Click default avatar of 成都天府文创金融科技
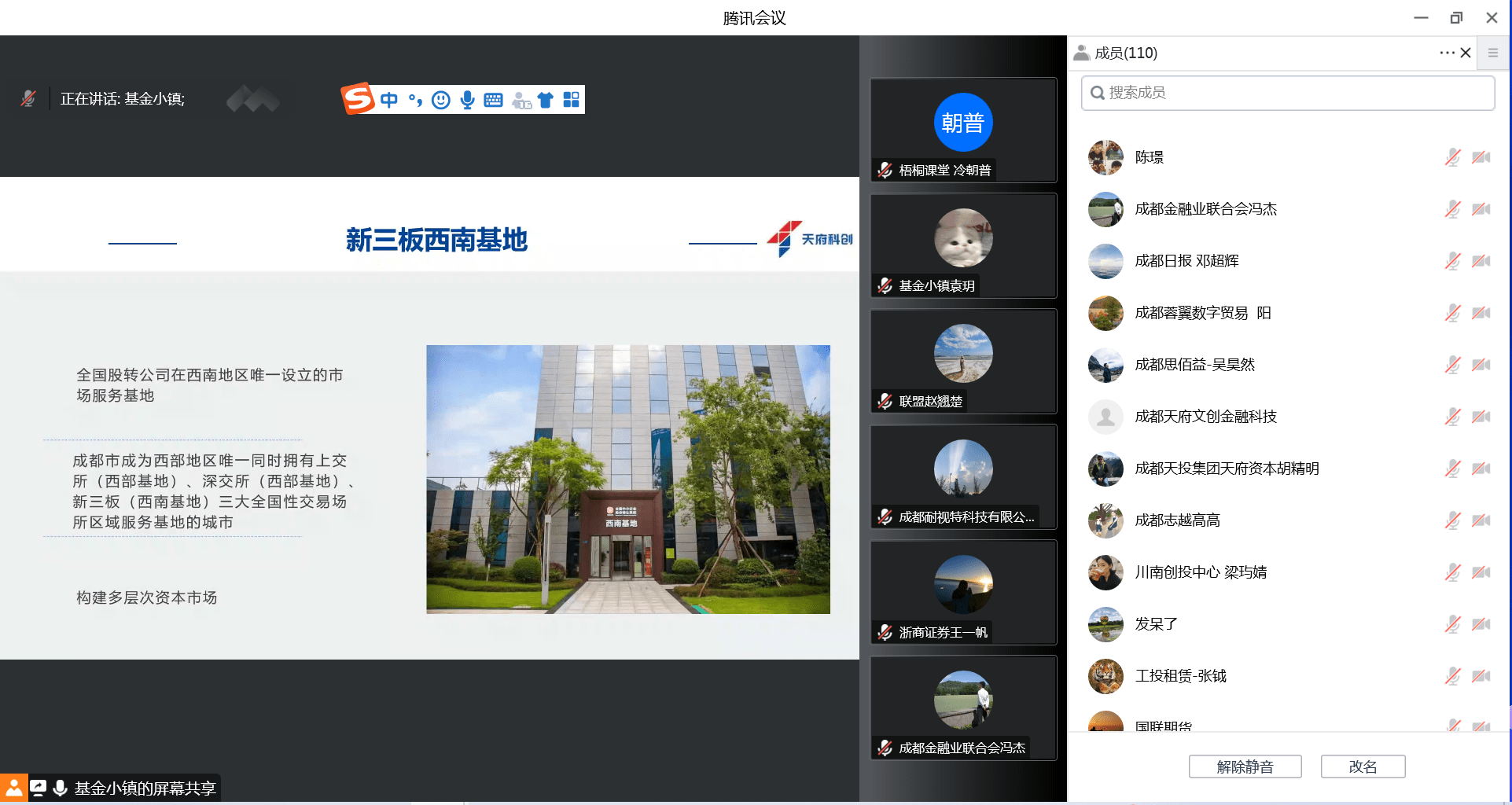Viewport: 1512px width, 805px height. [x=1105, y=417]
